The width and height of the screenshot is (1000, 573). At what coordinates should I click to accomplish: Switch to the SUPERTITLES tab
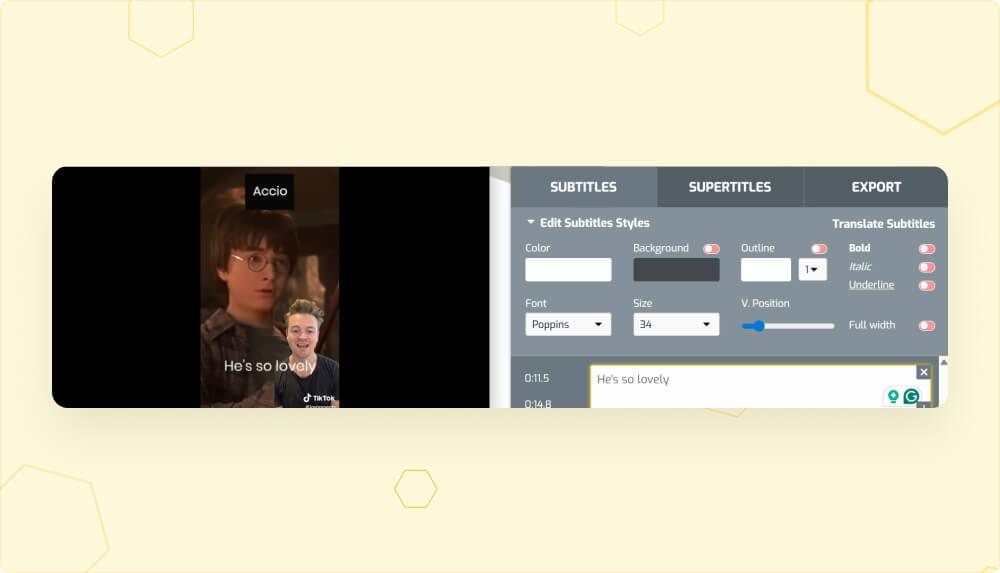730,187
